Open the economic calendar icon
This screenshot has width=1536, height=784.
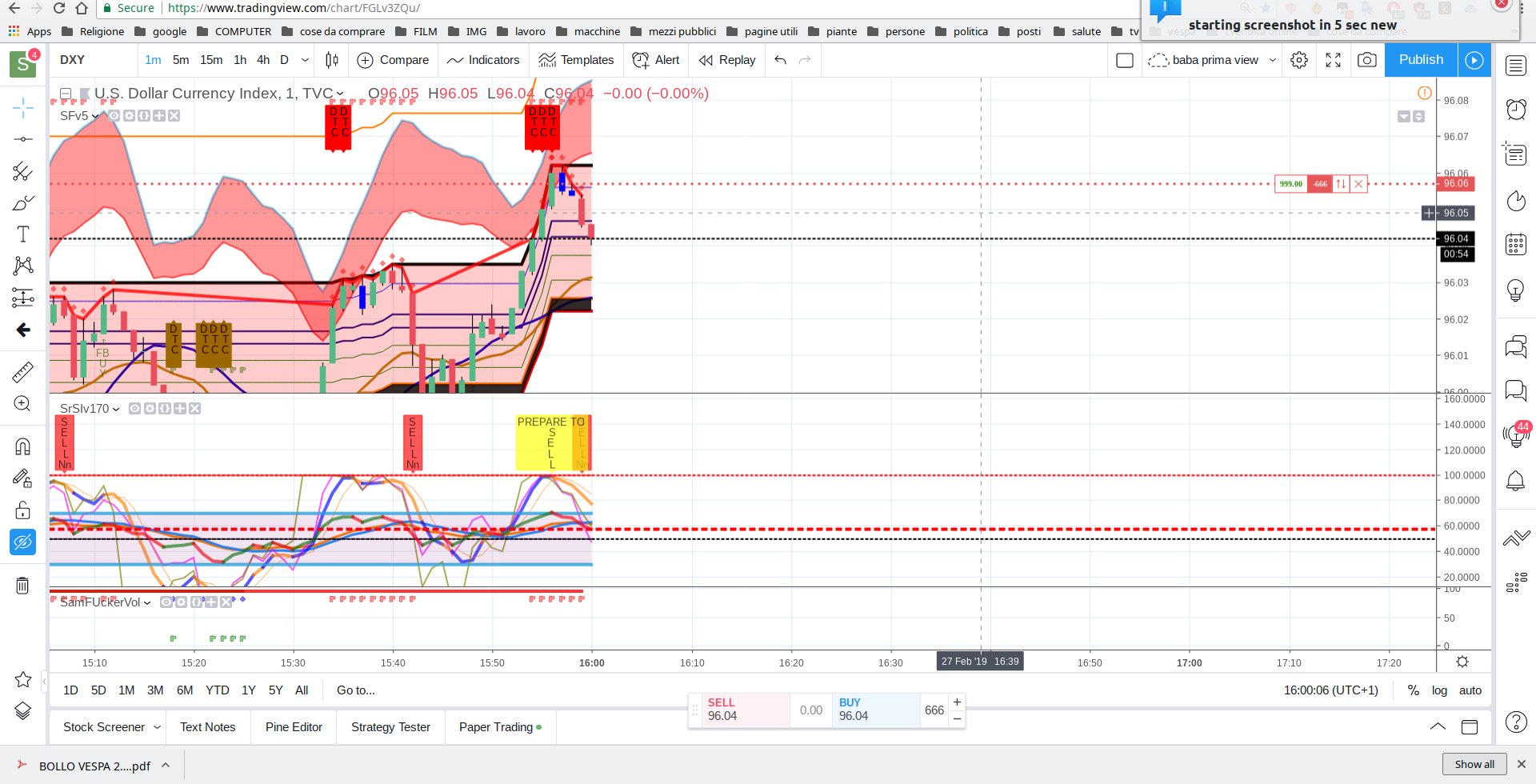[x=1516, y=244]
